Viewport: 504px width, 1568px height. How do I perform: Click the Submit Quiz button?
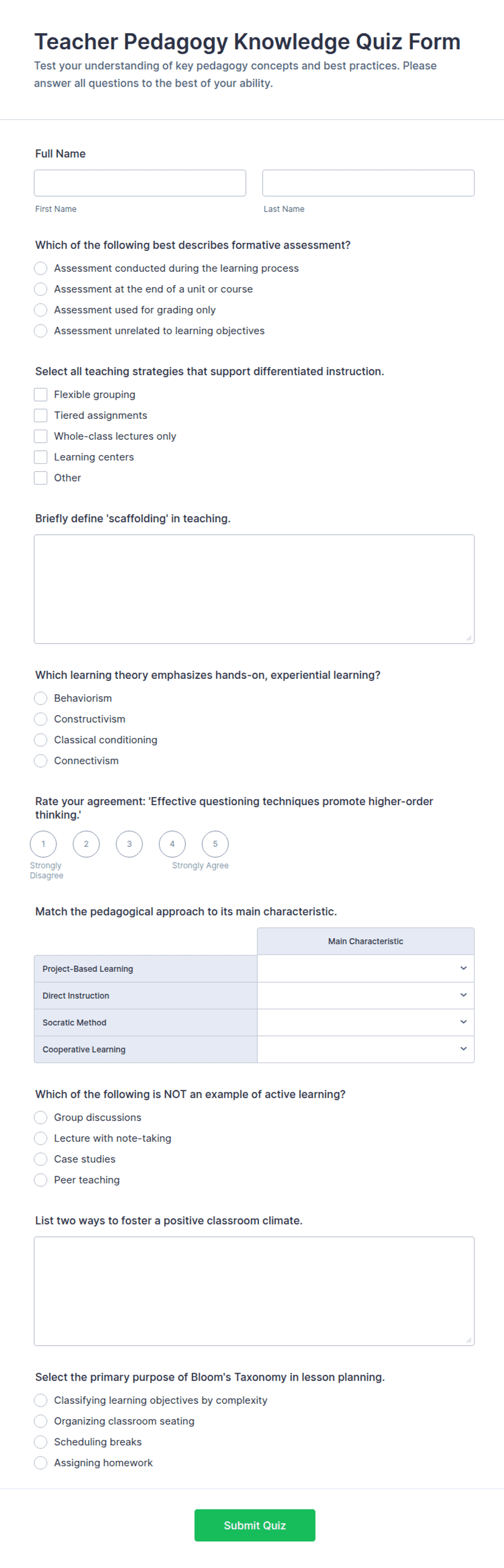point(254,1525)
